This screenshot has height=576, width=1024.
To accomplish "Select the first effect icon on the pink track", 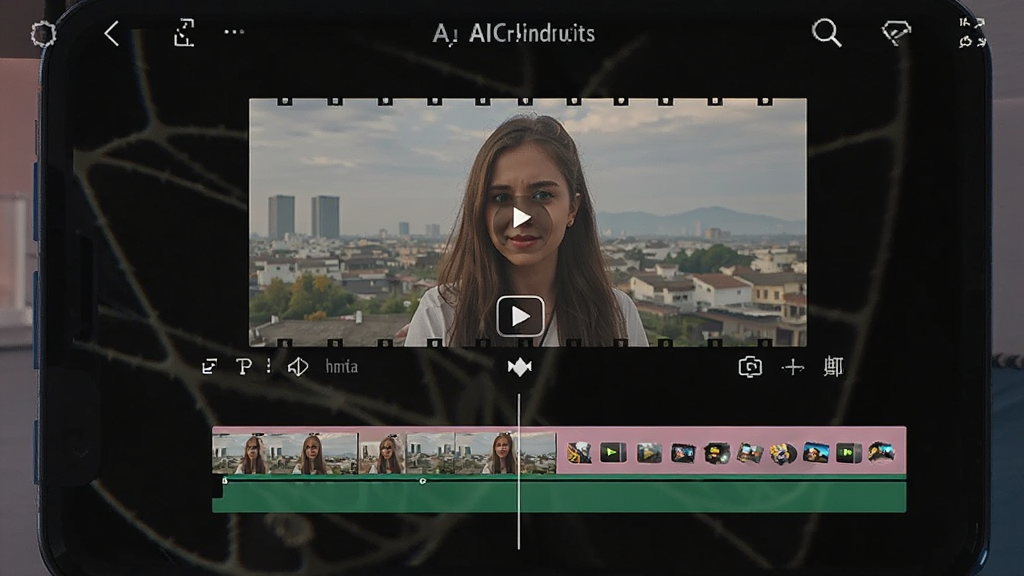I will 579,453.
